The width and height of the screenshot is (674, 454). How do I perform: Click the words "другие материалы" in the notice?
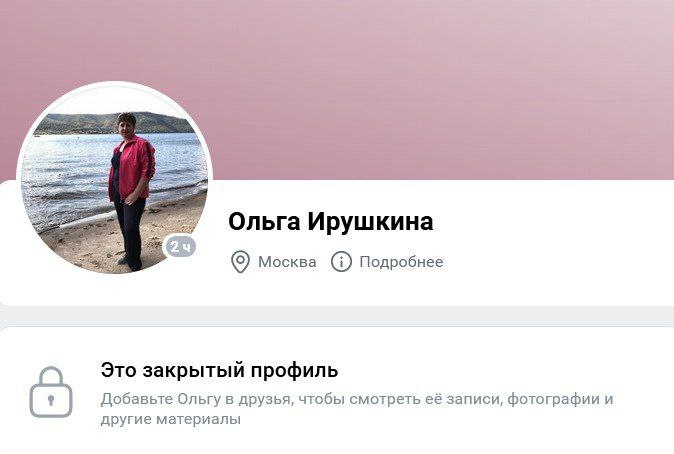click(171, 419)
